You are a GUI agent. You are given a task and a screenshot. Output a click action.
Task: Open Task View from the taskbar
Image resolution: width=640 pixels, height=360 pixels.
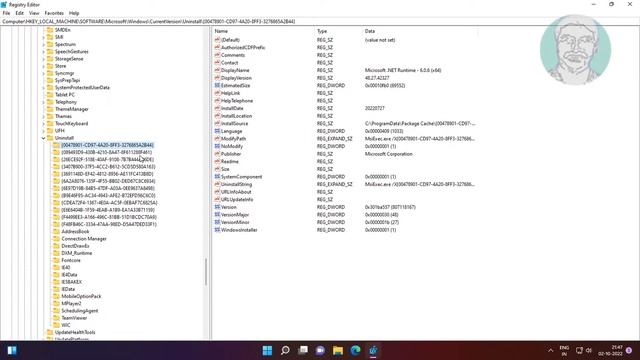(303, 350)
